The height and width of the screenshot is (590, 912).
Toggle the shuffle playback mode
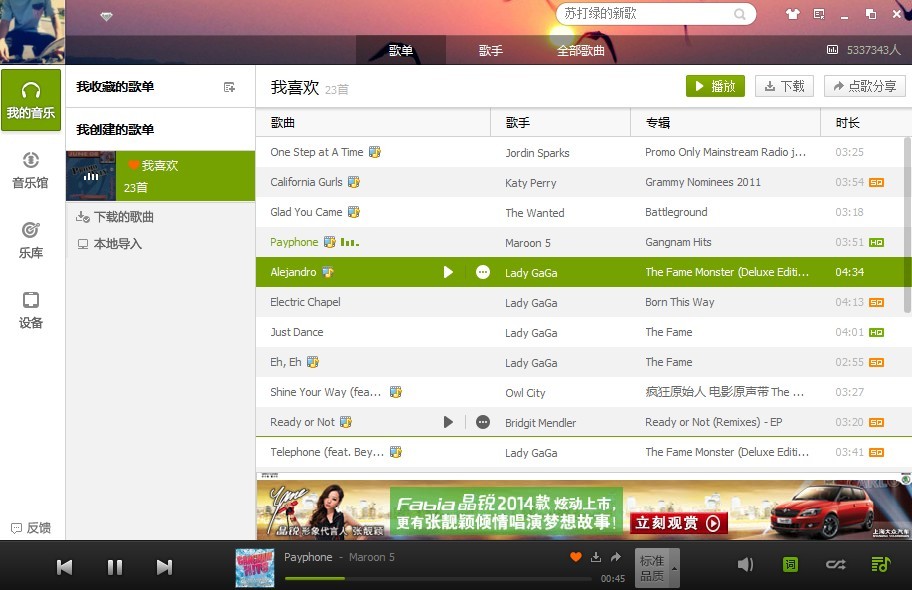coord(836,564)
